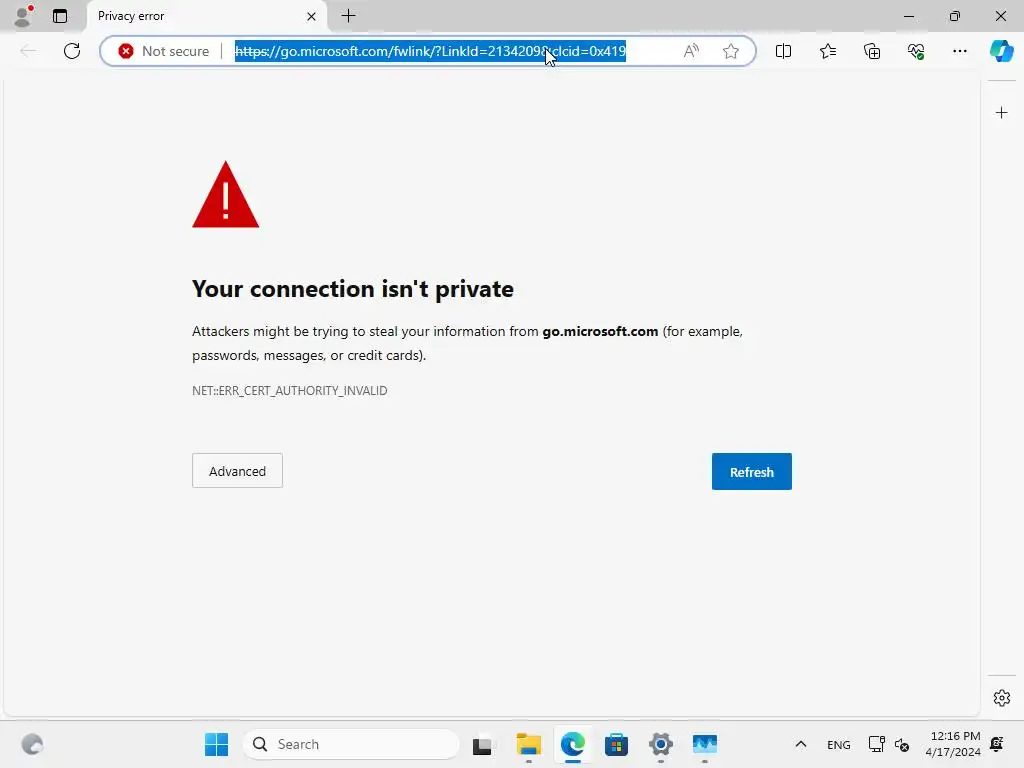Close the Privacy error tab
The height and width of the screenshot is (768, 1024).
tap(312, 16)
